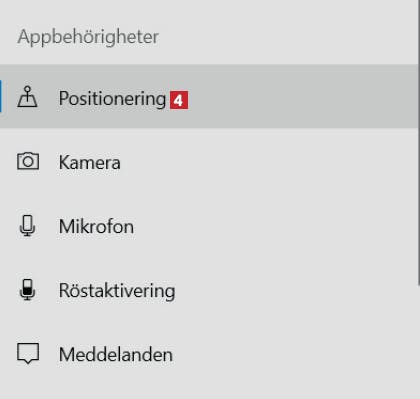Click the blue selection indicator beside Positionering
420x399 pixels.
pyautogui.click(x=1, y=96)
